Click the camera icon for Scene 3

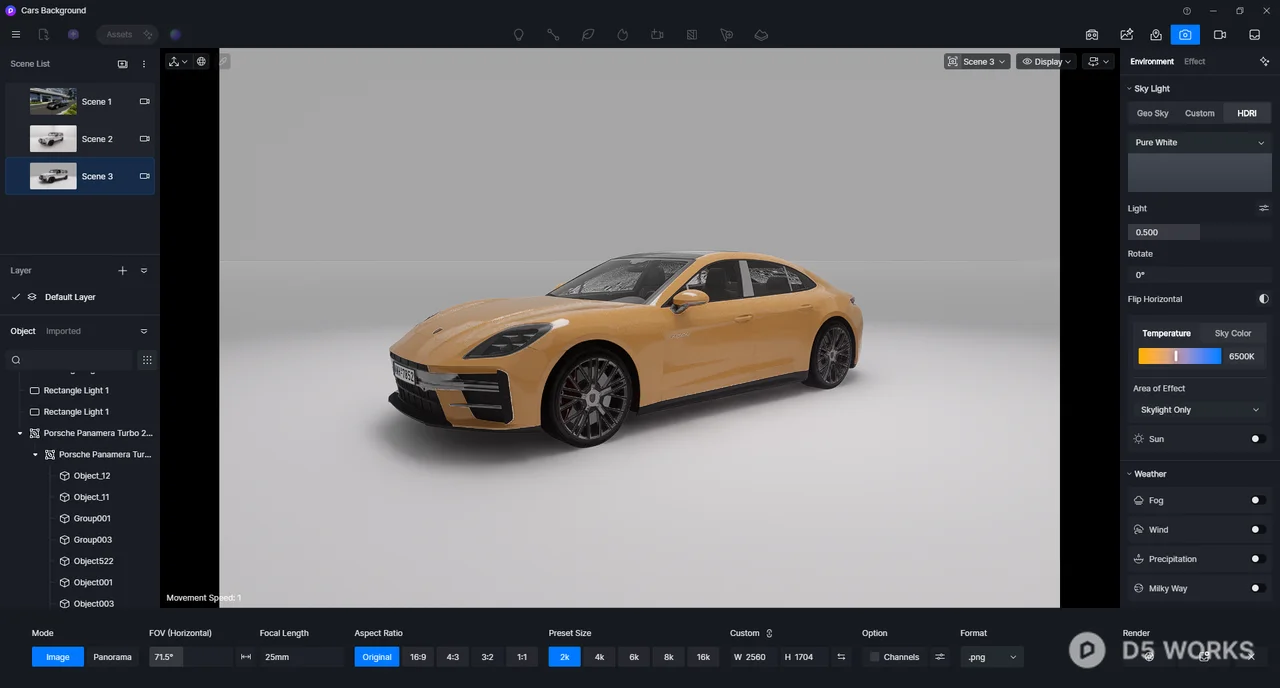pos(144,176)
